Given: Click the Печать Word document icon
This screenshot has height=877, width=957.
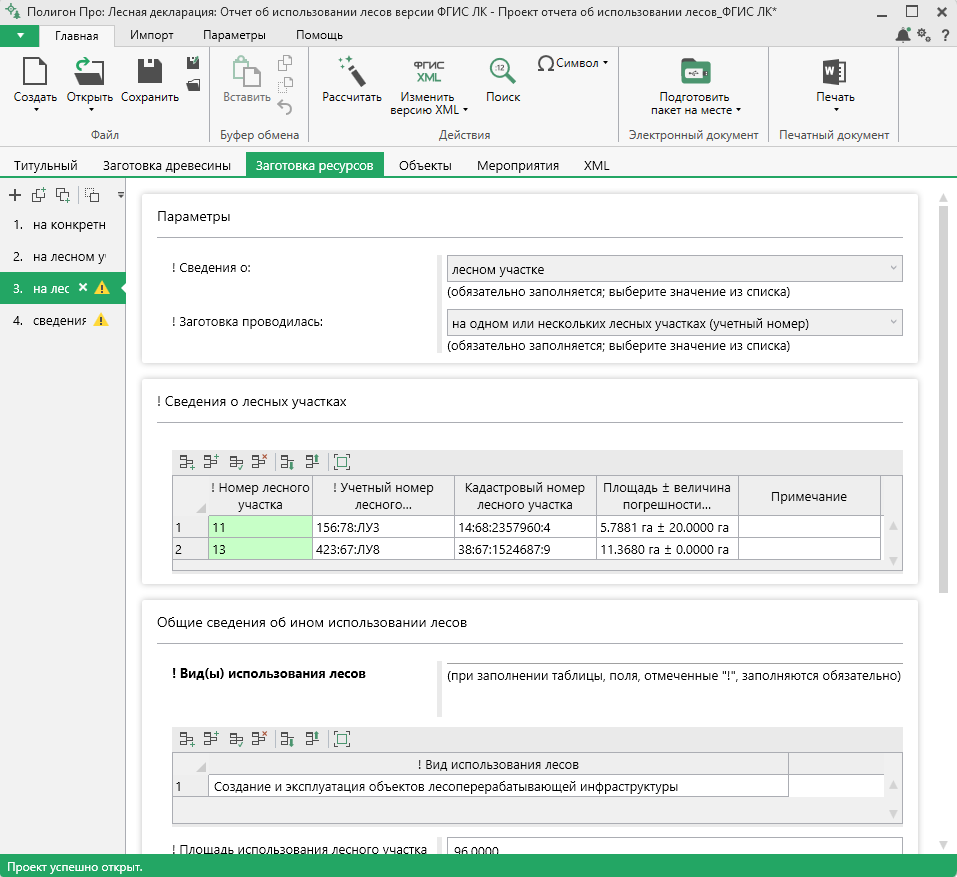Looking at the screenshot, I should (x=834, y=71).
